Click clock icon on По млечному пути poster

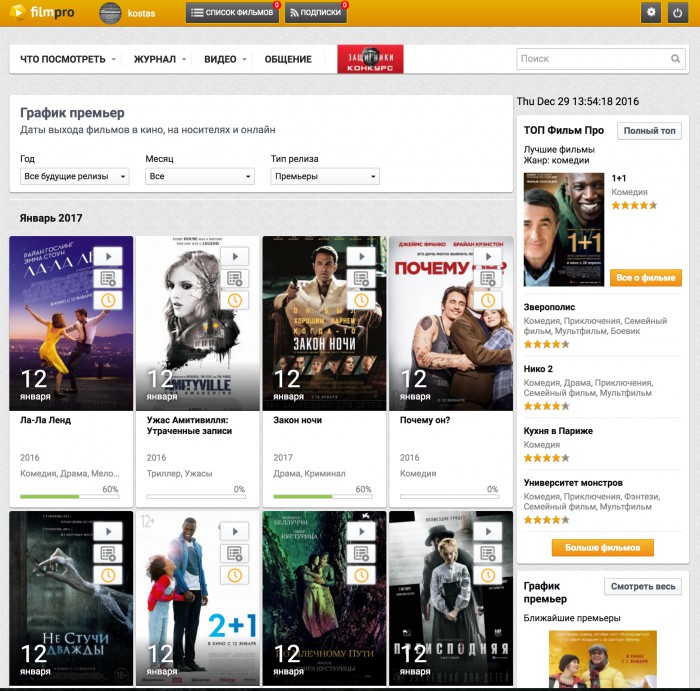361,575
